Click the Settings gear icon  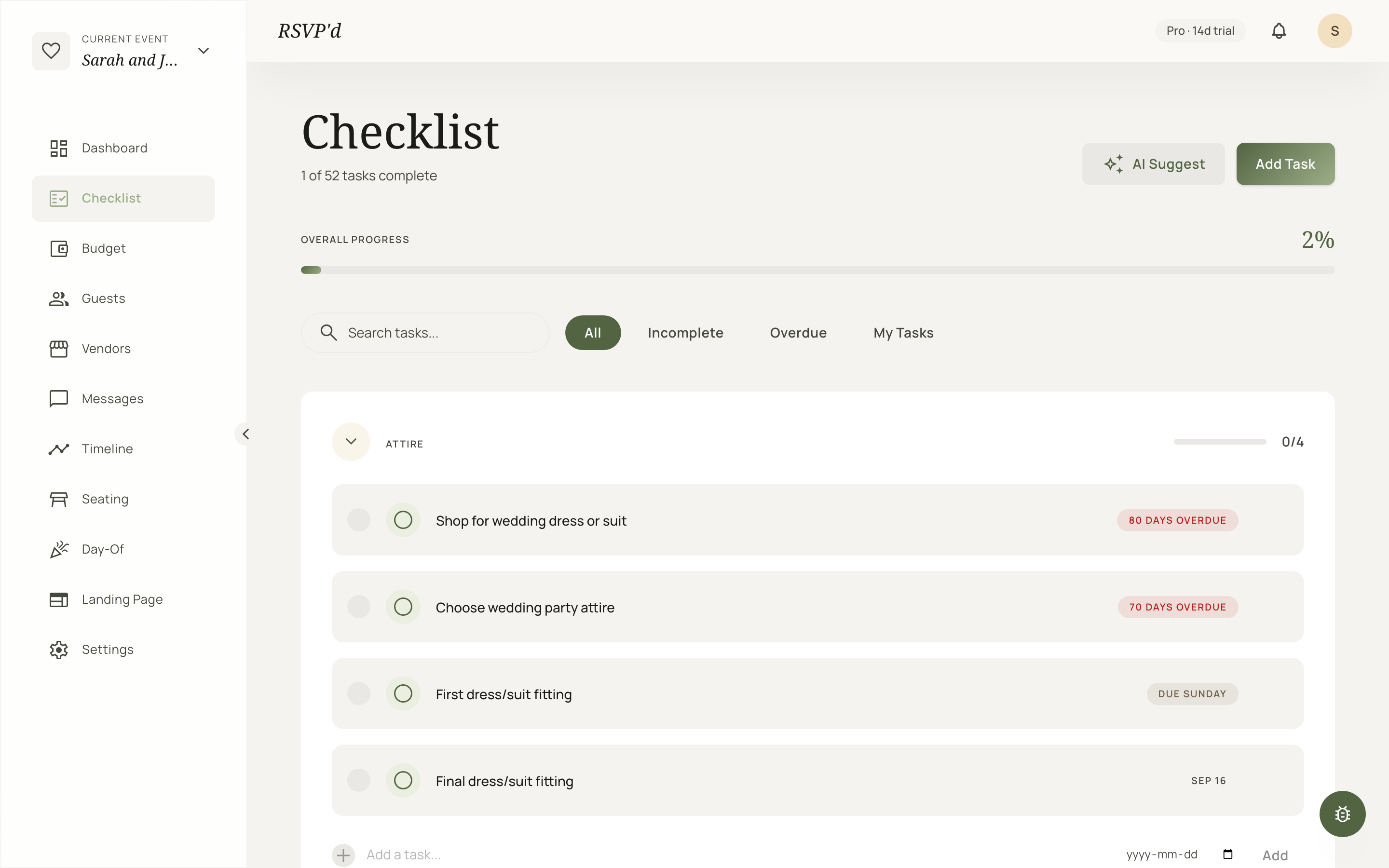click(x=58, y=650)
